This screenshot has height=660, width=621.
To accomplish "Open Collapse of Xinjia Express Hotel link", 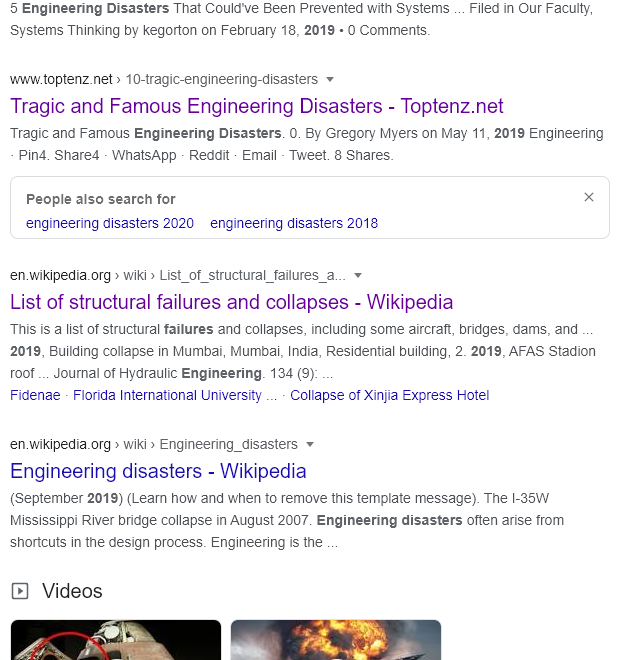I will pyautogui.click(x=389, y=395).
